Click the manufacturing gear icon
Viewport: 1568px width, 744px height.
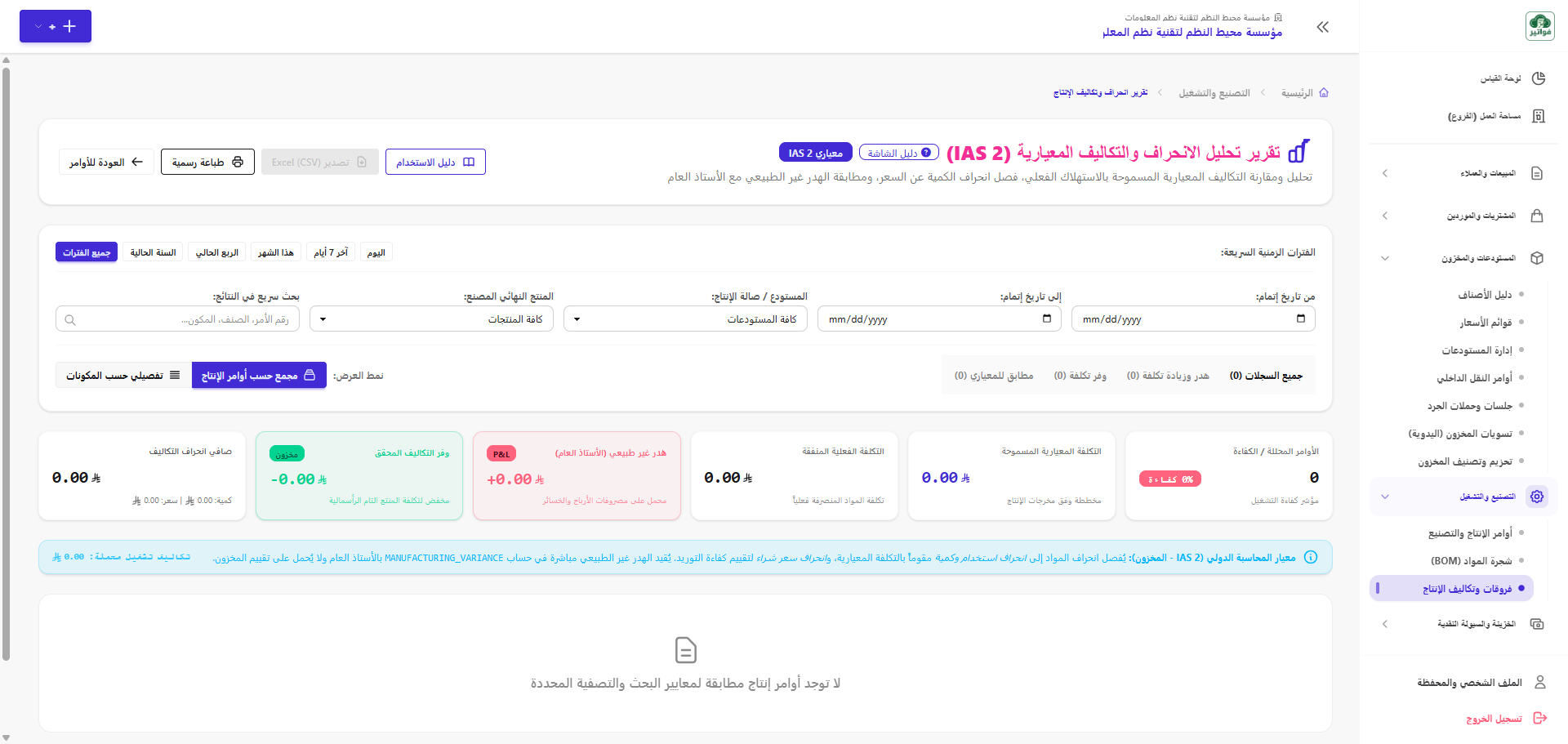1537,497
